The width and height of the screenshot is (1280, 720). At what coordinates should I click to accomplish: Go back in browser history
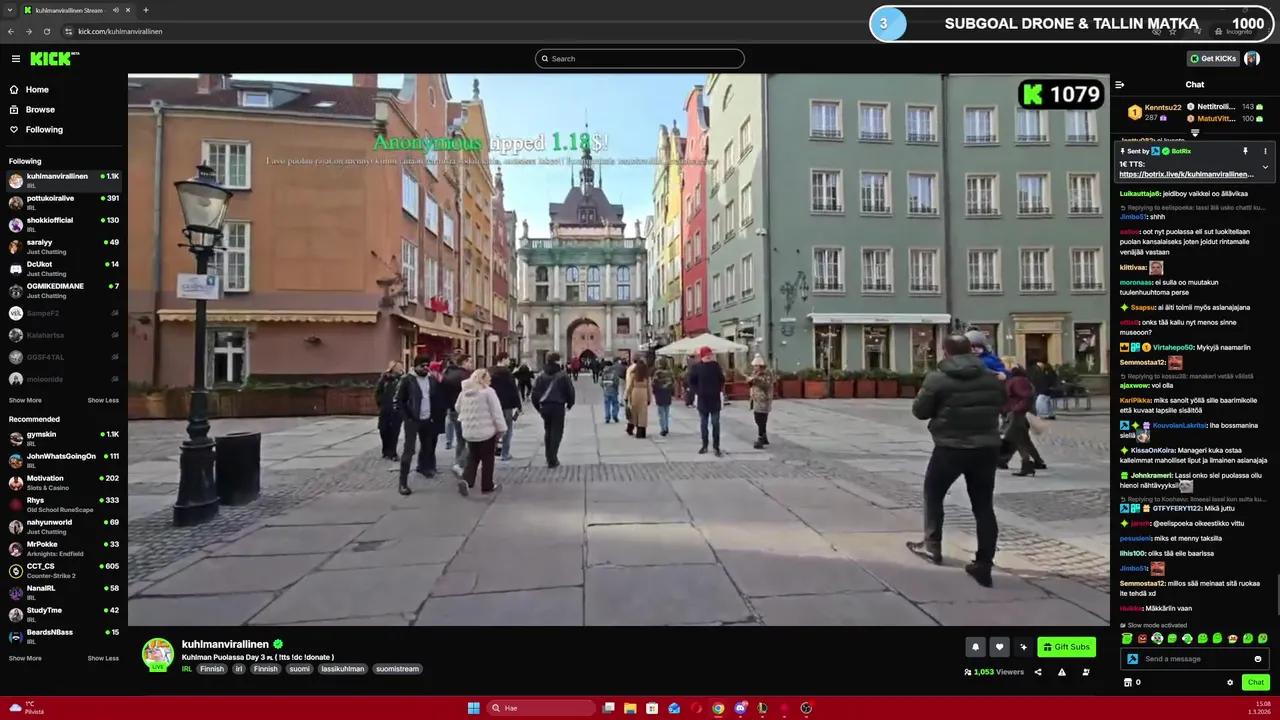point(11,31)
